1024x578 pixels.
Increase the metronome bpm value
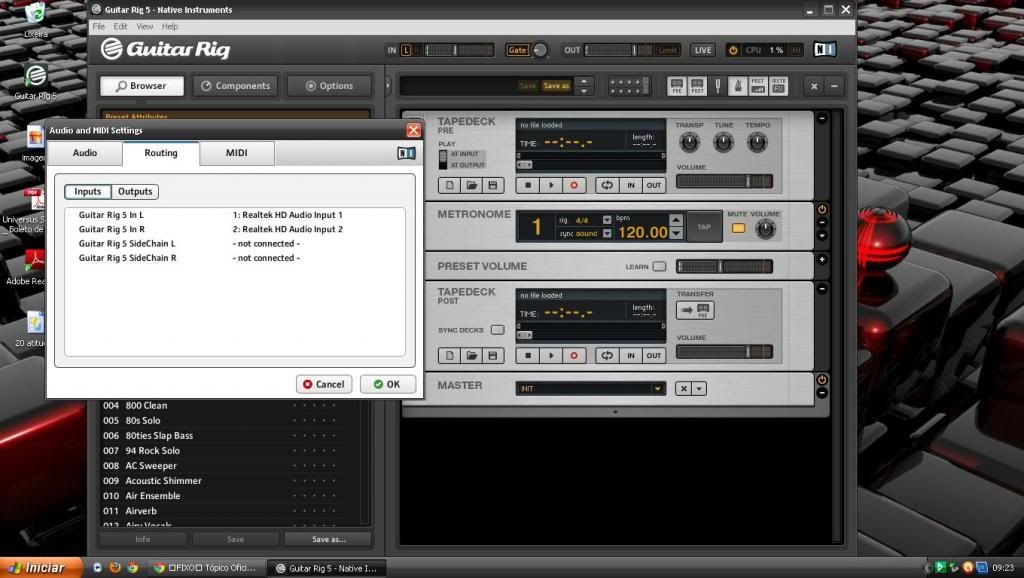point(676,220)
